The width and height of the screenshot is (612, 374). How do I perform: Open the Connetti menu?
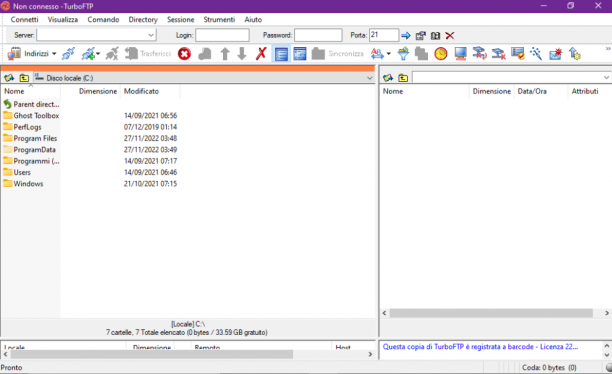pyautogui.click(x=24, y=20)
